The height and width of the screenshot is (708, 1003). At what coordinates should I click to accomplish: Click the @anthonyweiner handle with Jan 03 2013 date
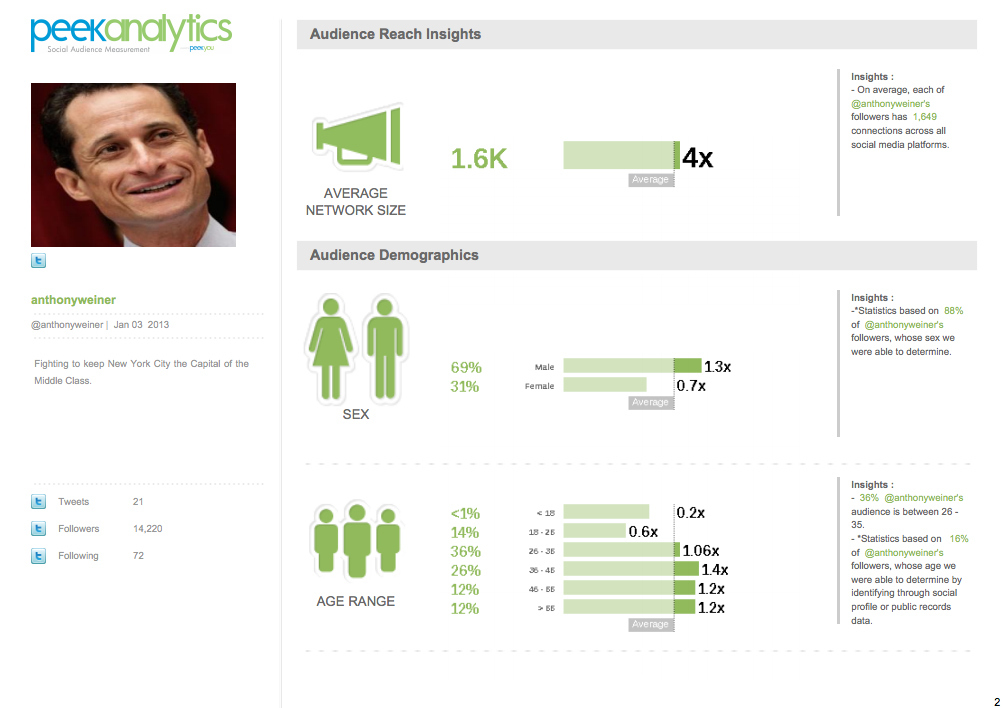(x=100, y=325)
